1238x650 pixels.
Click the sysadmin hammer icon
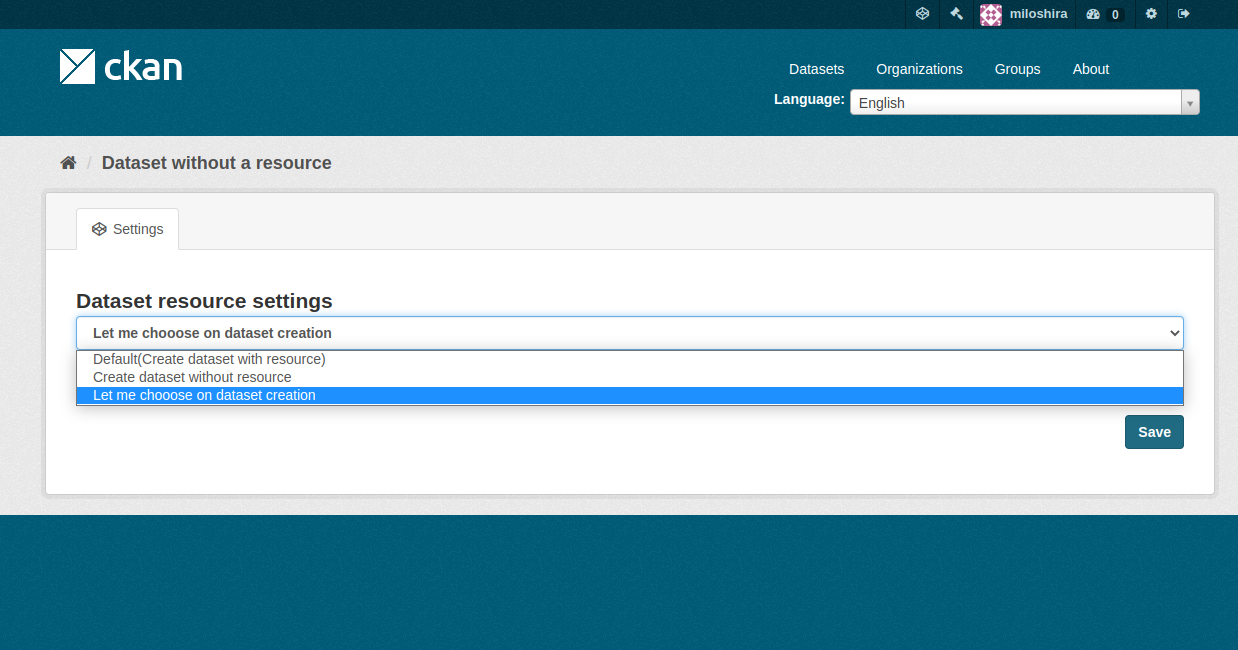click(956, 14)
